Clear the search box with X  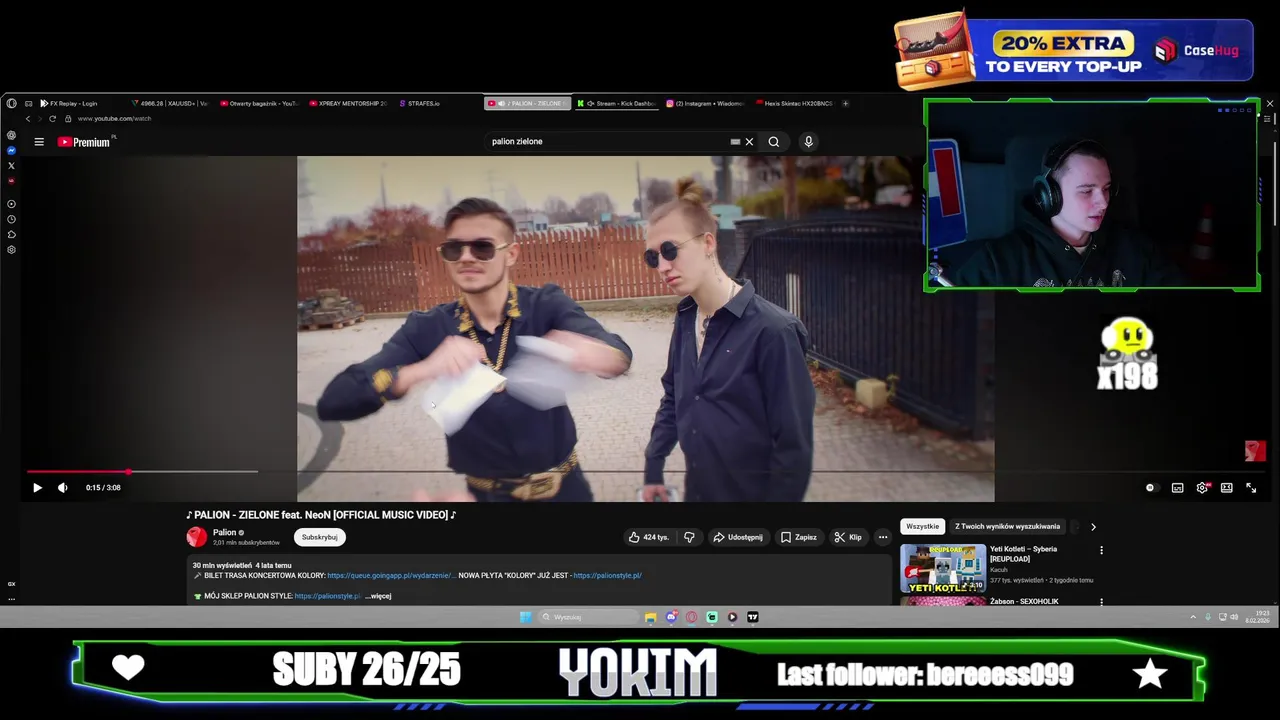pos(749,142)
